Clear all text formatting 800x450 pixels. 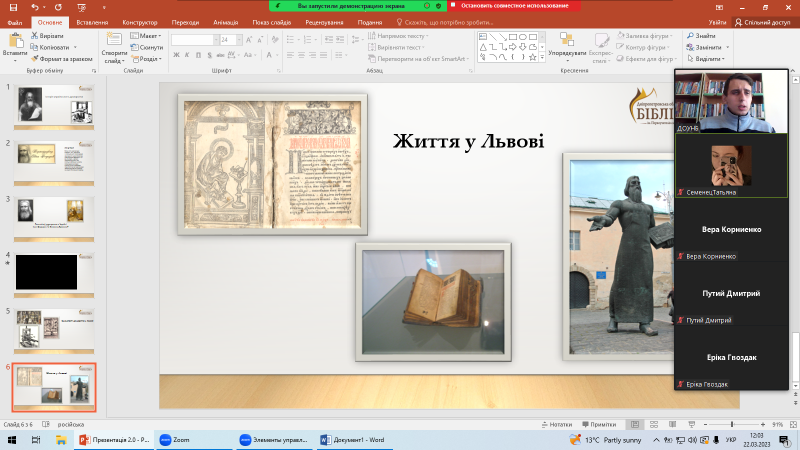275,40
